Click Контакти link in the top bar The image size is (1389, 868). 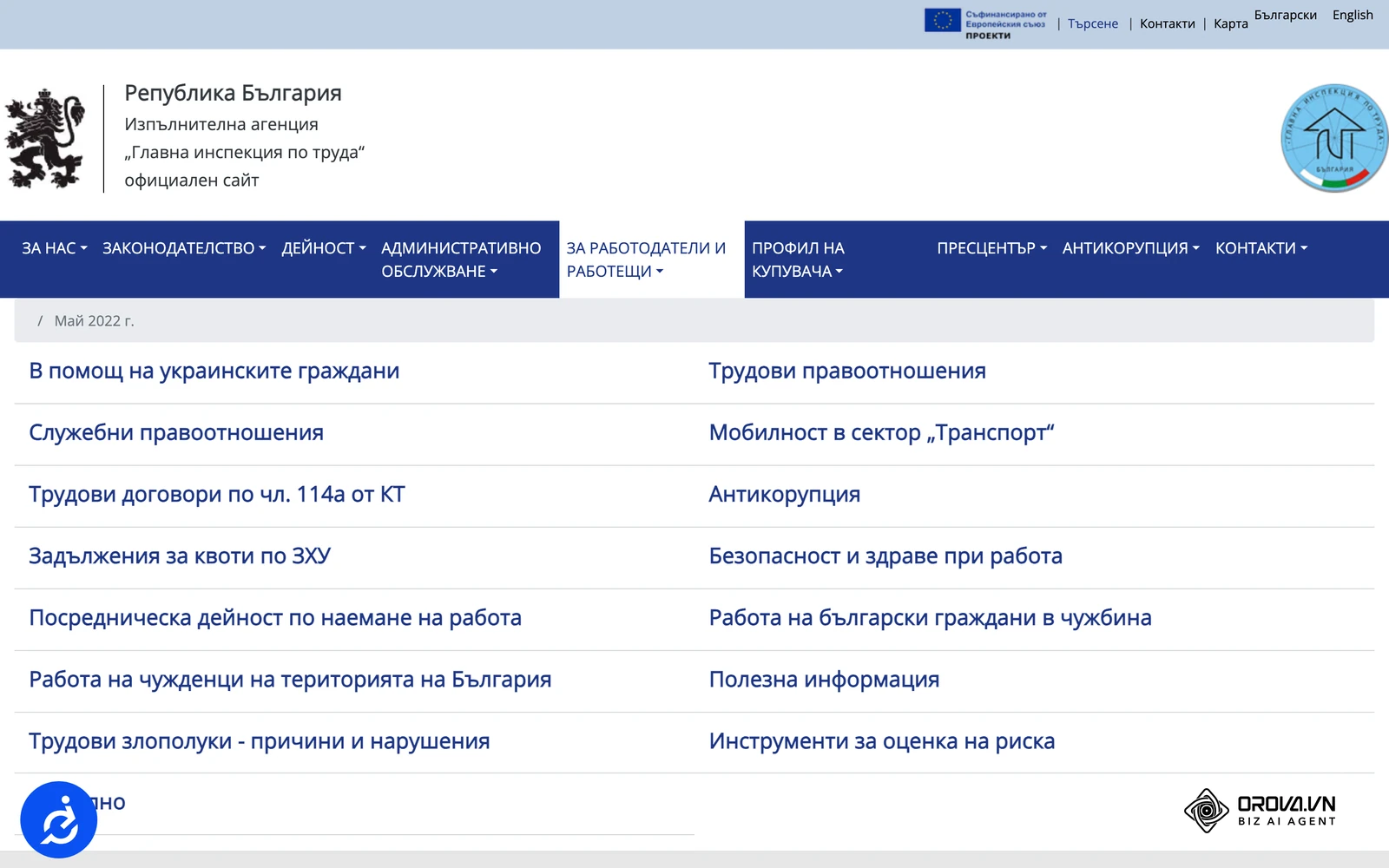(1167, 23)
